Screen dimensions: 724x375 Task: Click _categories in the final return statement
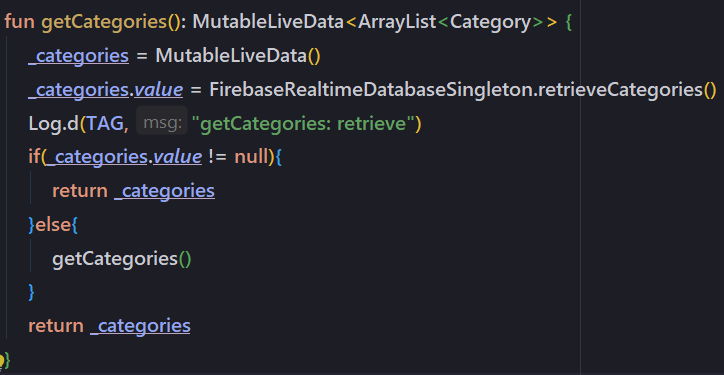click(x=140, y=326)
